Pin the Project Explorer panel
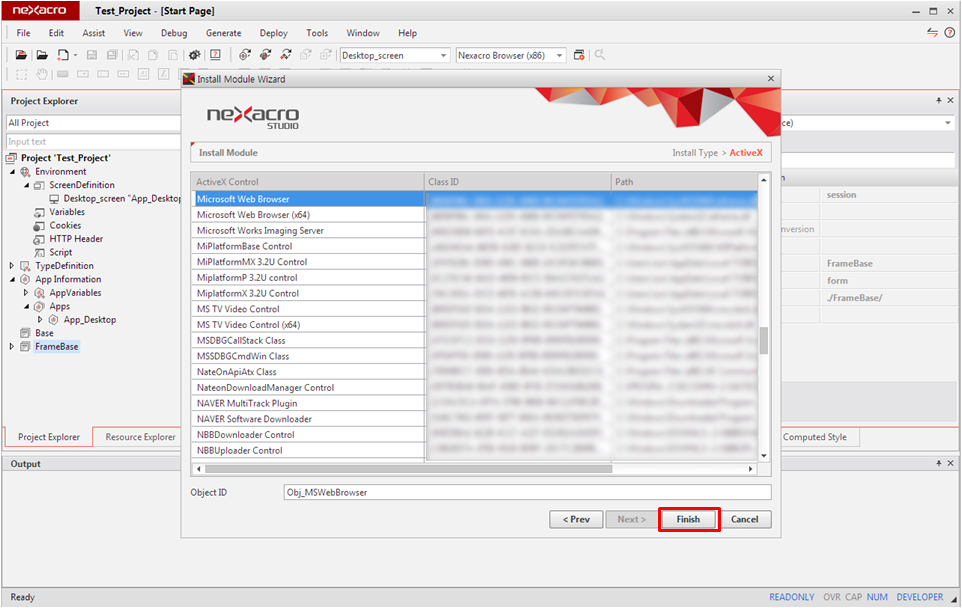 pos(938,101)
